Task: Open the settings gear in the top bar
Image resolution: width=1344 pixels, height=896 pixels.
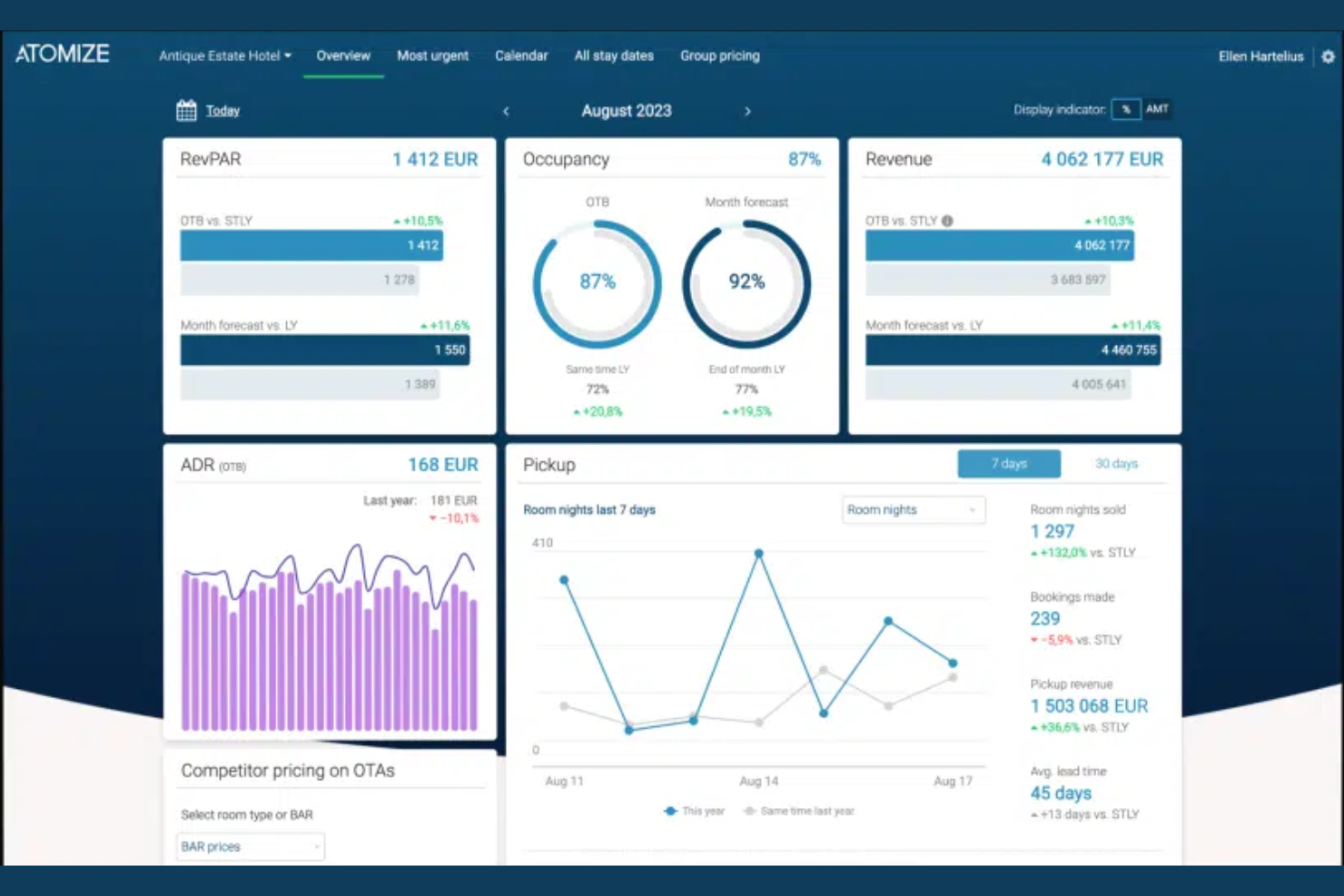Action: click(x=1329, y=55)
